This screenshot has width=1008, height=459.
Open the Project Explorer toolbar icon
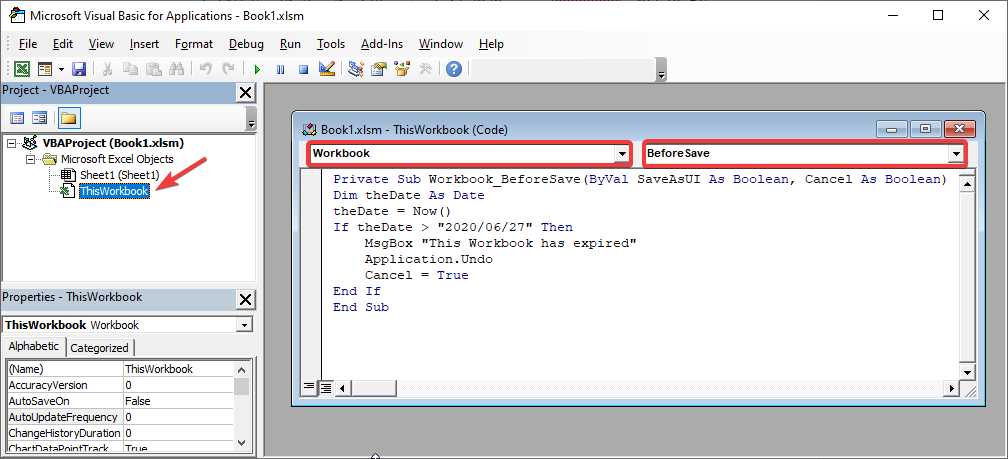point(356,69)
